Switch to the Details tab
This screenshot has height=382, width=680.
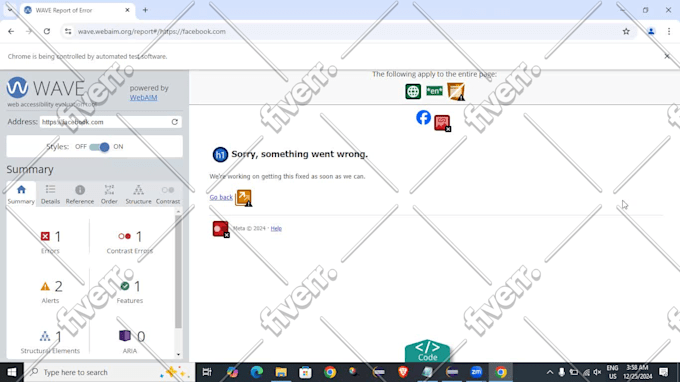pos(50,194)
